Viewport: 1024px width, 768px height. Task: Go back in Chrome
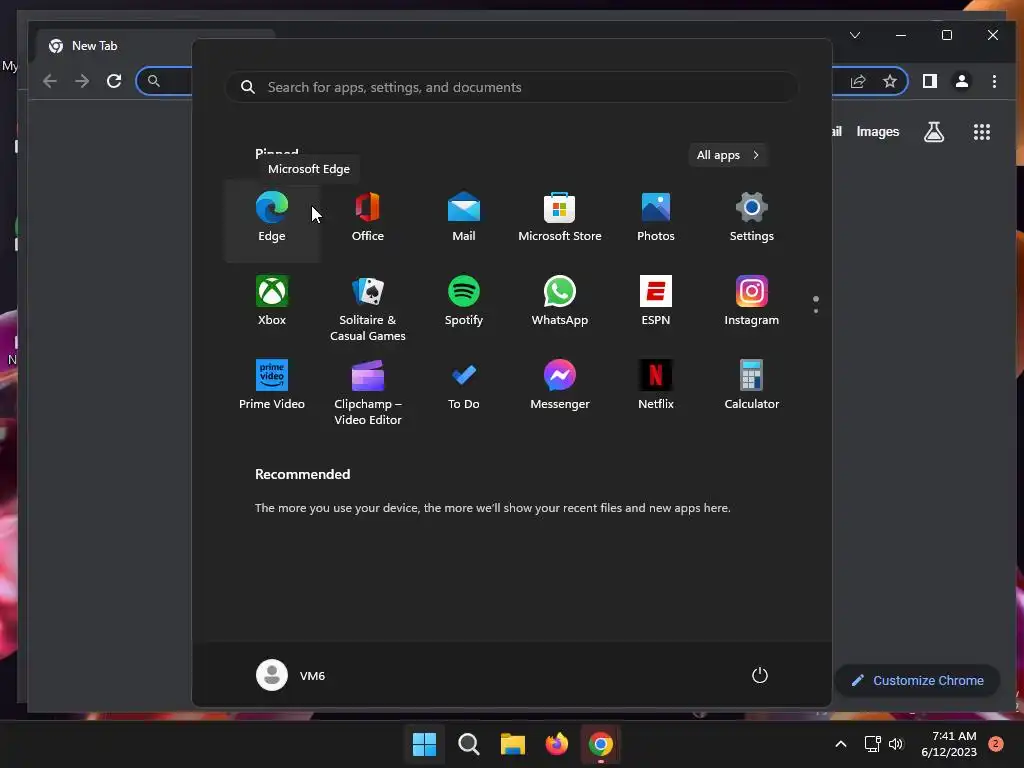50,81
